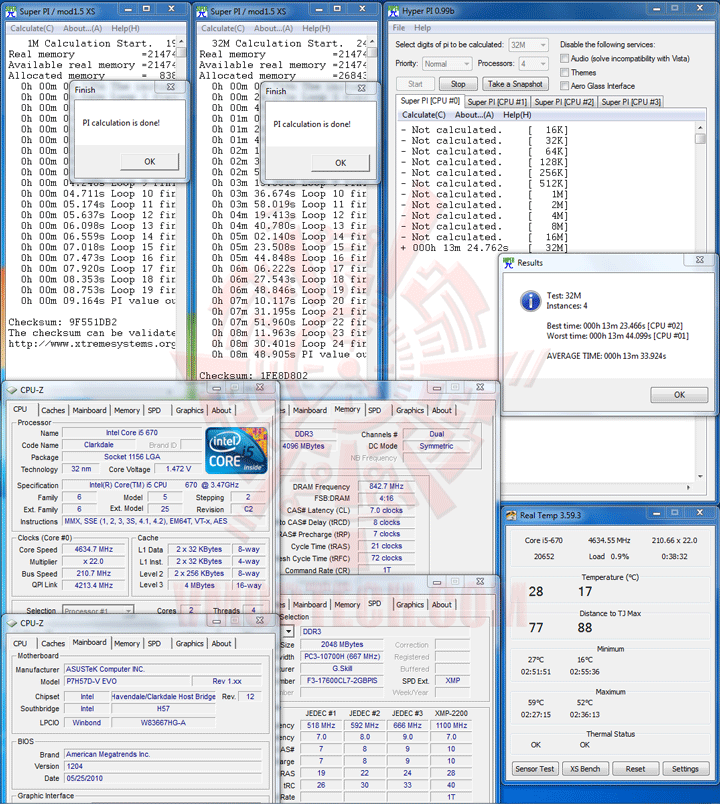This screenshot has height=804, width=720.
Task: Open CPU-Z processor Selection dropdown
Action: click(x=98, y=611)
